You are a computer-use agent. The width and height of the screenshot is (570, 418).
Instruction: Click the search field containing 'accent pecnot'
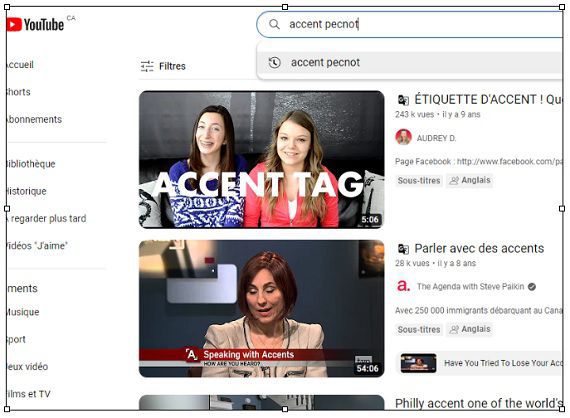410,24
